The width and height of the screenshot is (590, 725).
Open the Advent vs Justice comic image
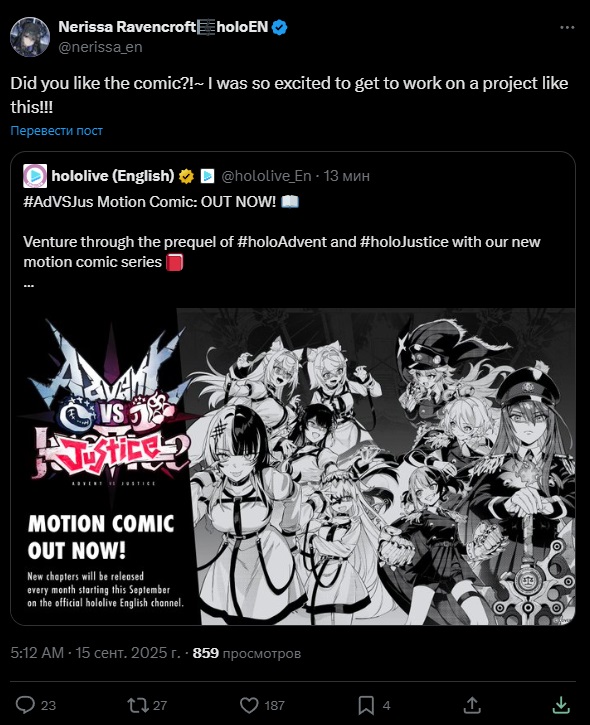293,466
